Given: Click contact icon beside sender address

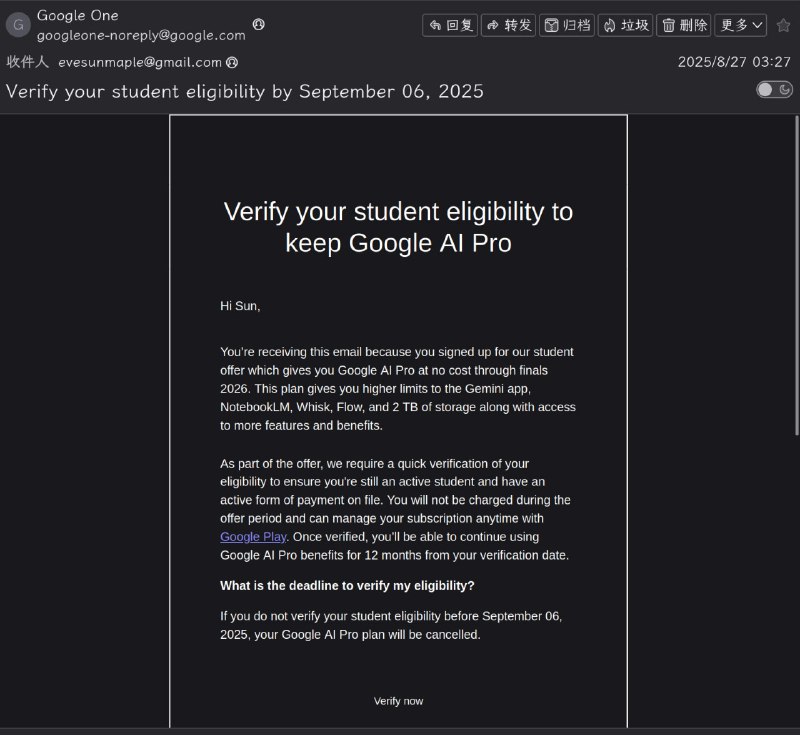Looking at the screenshot, I should pos(259,24).
